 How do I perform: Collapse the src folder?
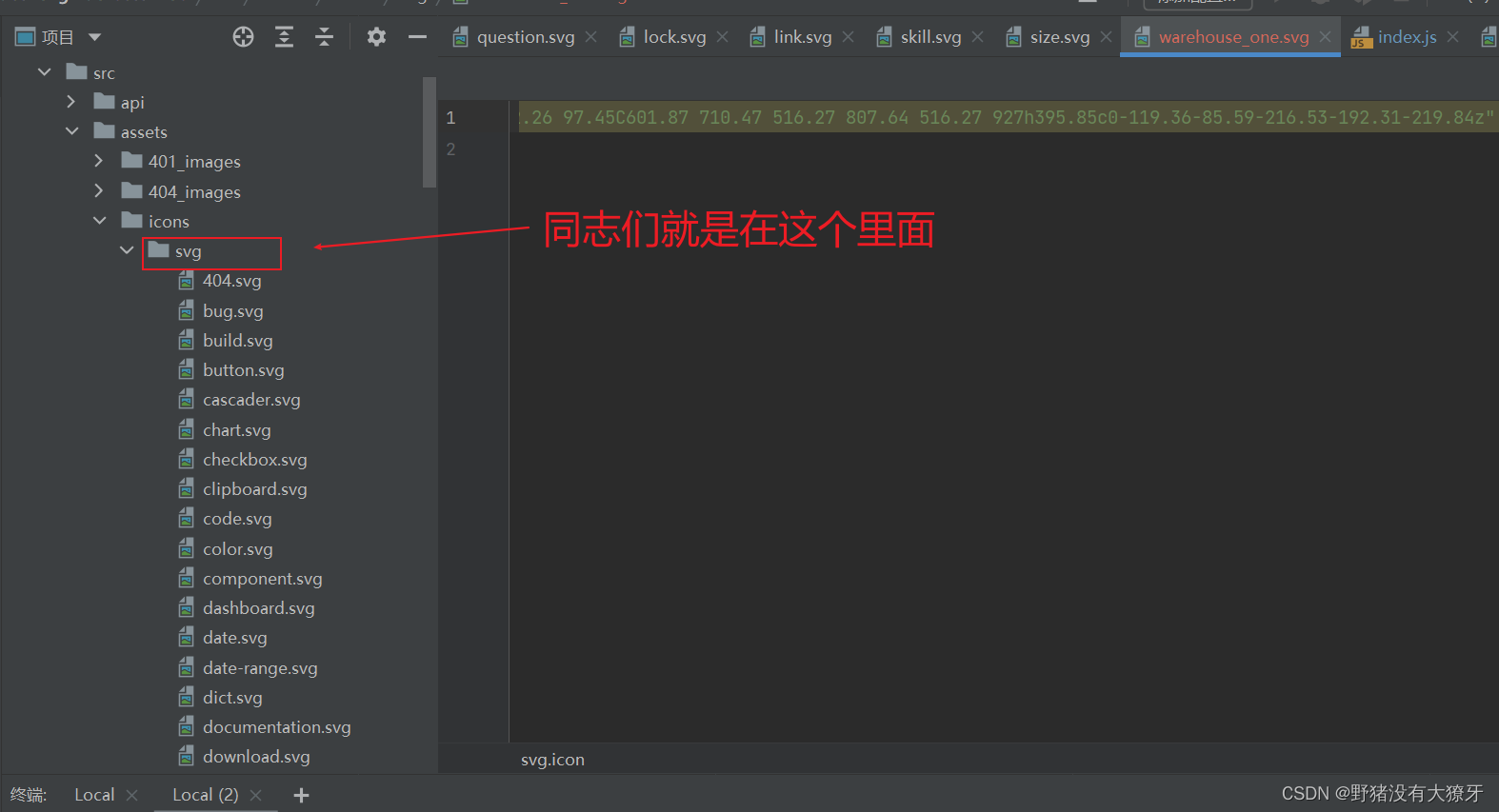click(x=44, y=71)
